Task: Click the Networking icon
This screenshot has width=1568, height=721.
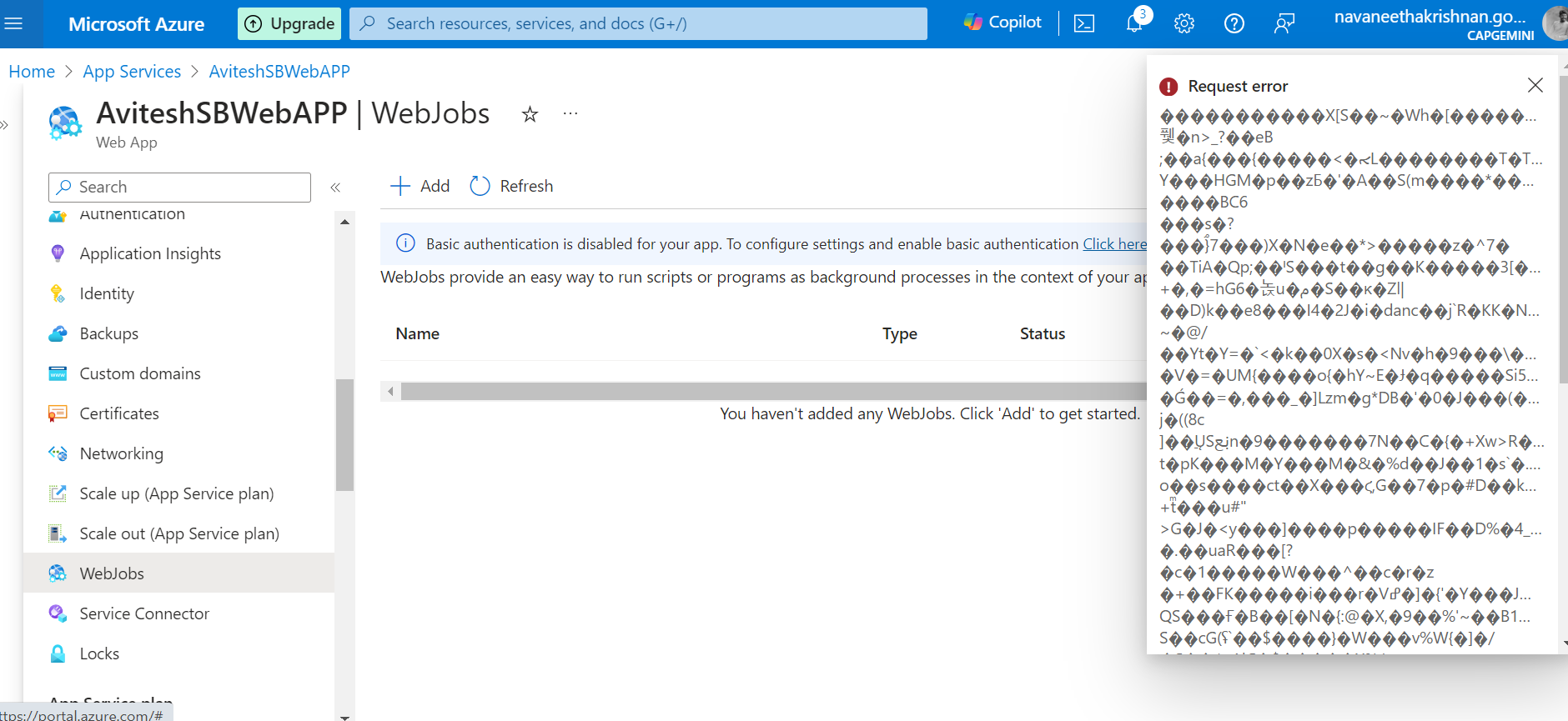Action: click(x=58, y=453)
